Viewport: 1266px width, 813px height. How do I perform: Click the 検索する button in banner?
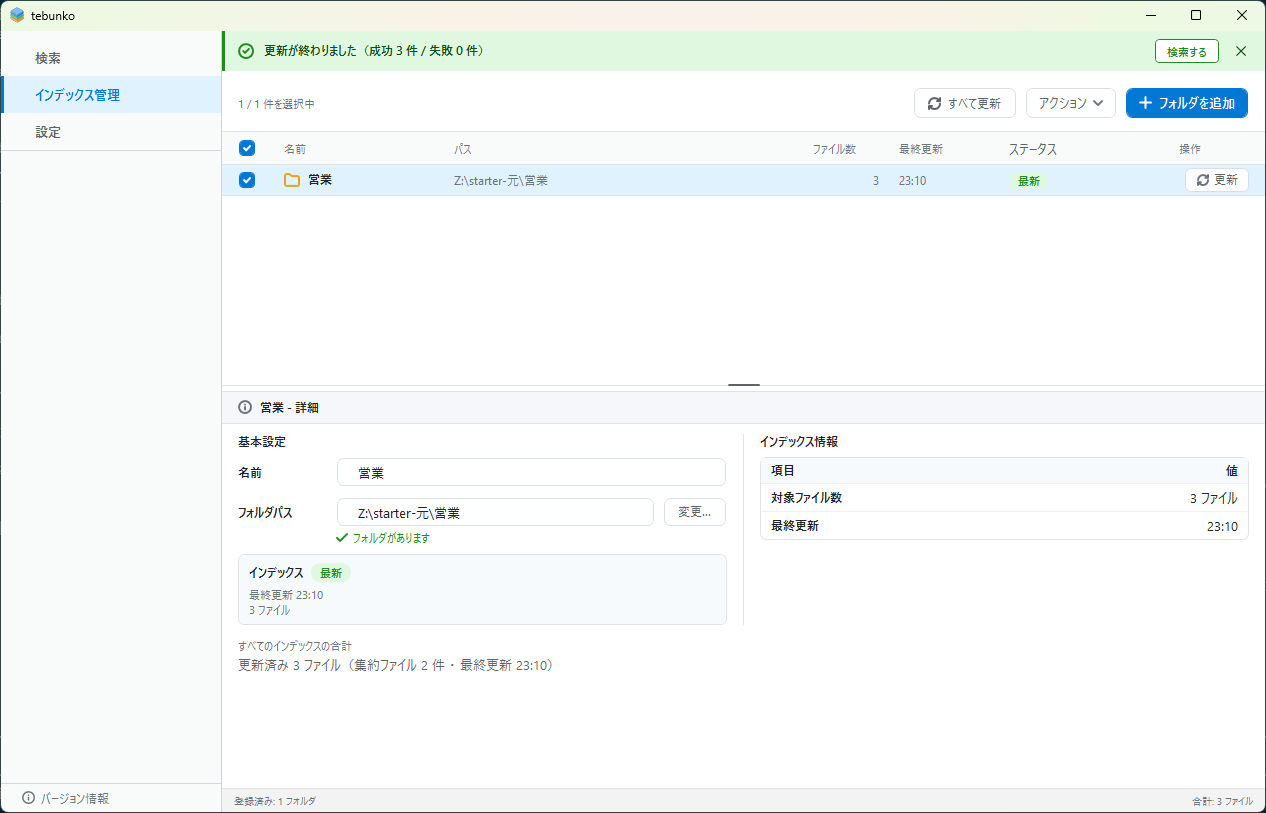[1187, 51]
